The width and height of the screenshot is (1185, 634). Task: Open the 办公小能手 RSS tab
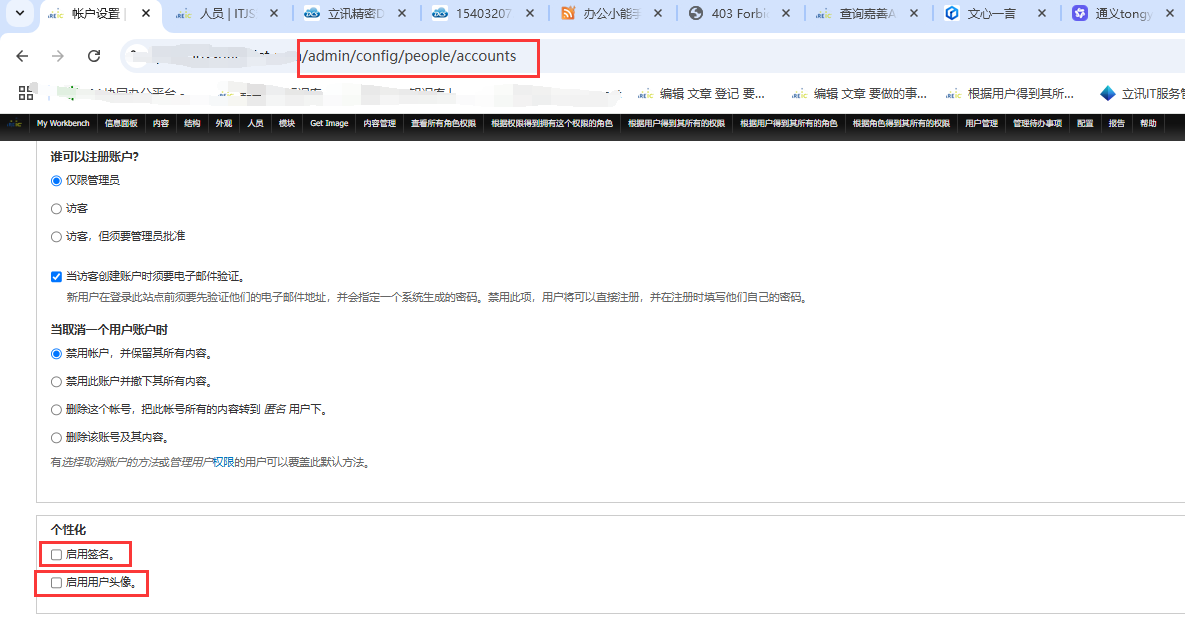[x=610, y=14]
